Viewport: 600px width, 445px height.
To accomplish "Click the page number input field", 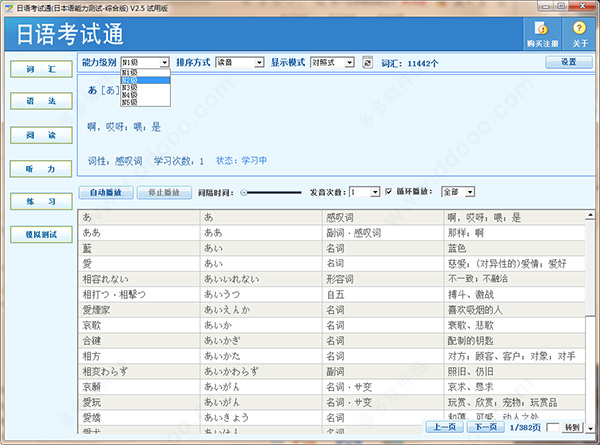I will coord(553,427).
